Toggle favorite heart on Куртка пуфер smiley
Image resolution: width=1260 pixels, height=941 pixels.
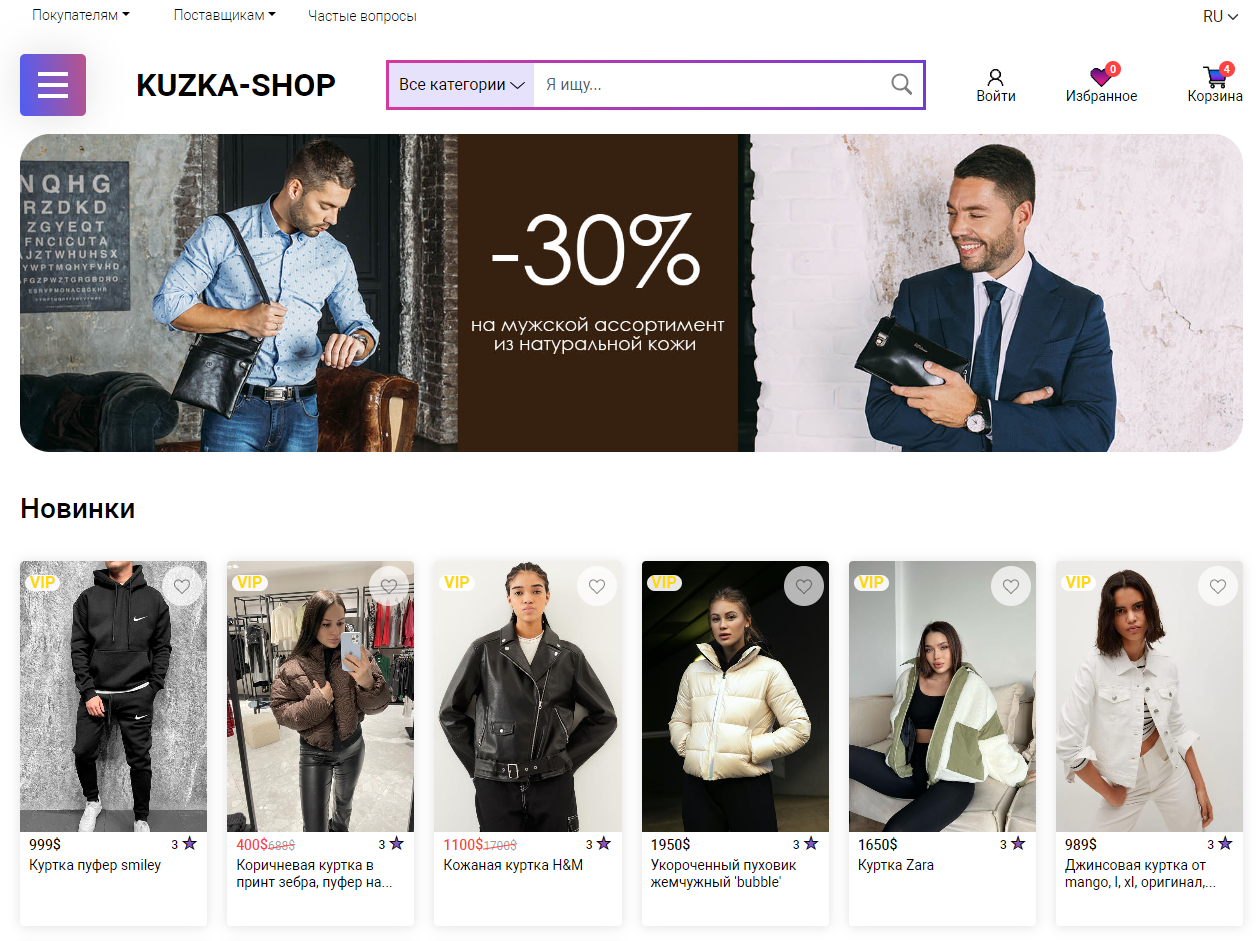[182, 586]
